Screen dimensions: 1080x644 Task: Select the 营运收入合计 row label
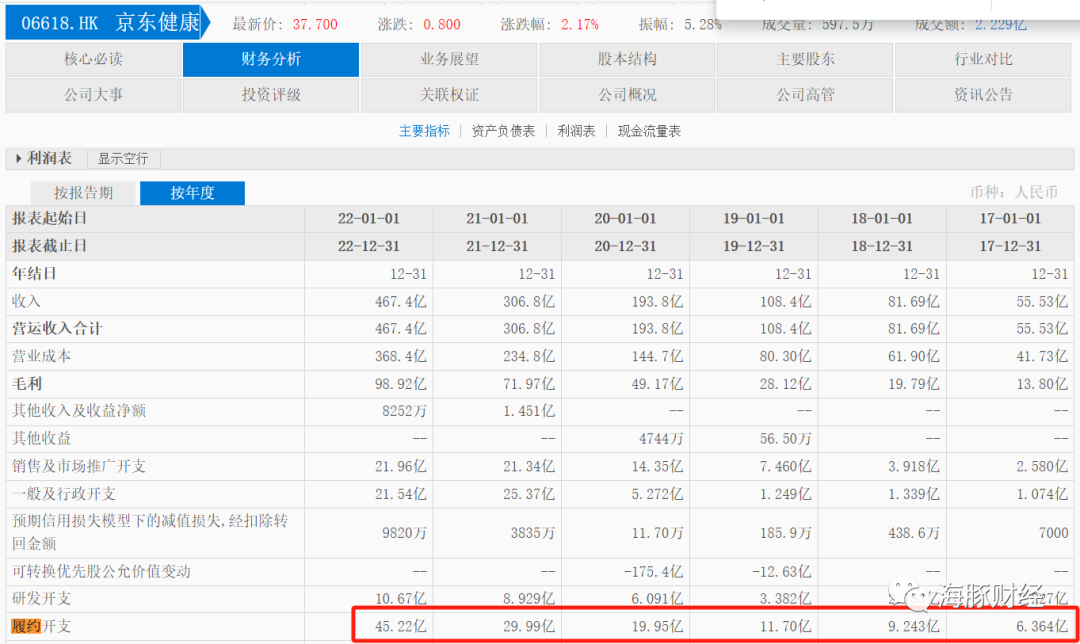pyautogui.click(x=57, y=329)
